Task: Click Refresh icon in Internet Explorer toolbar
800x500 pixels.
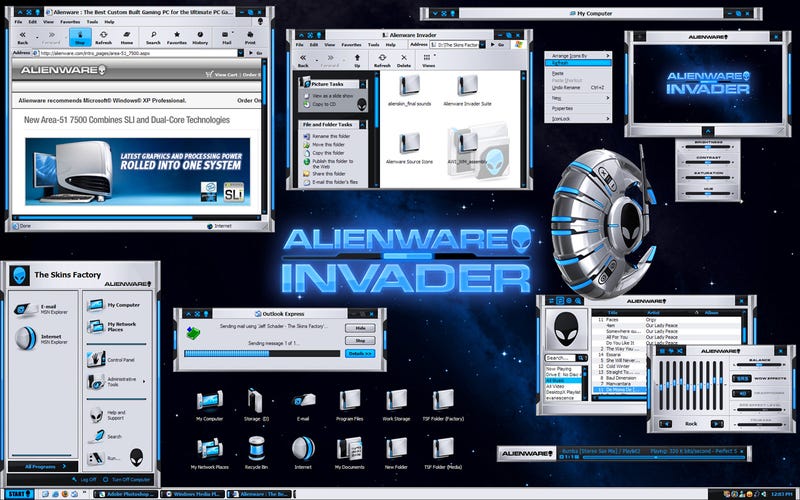Action: pos(103,37)
